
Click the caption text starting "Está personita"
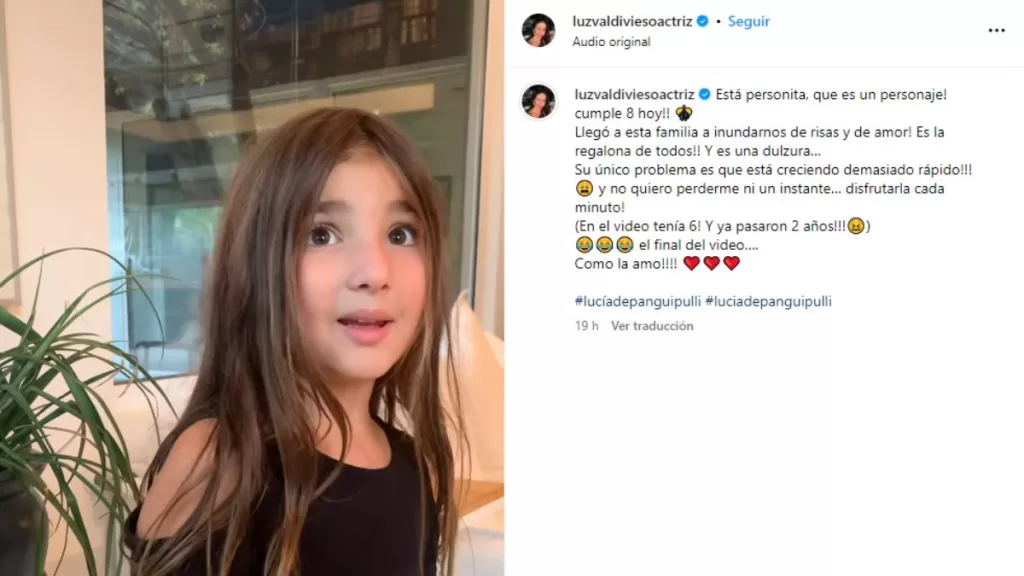[831, 94]
